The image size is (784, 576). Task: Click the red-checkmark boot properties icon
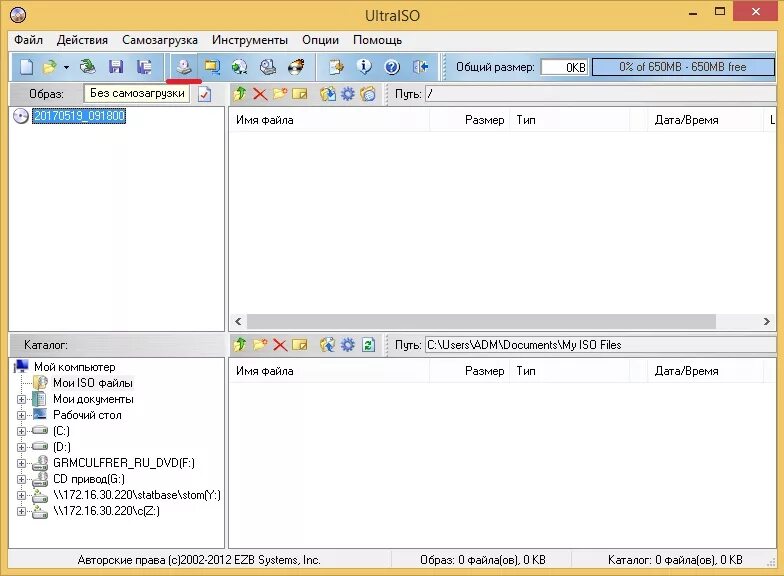[204, 94]
